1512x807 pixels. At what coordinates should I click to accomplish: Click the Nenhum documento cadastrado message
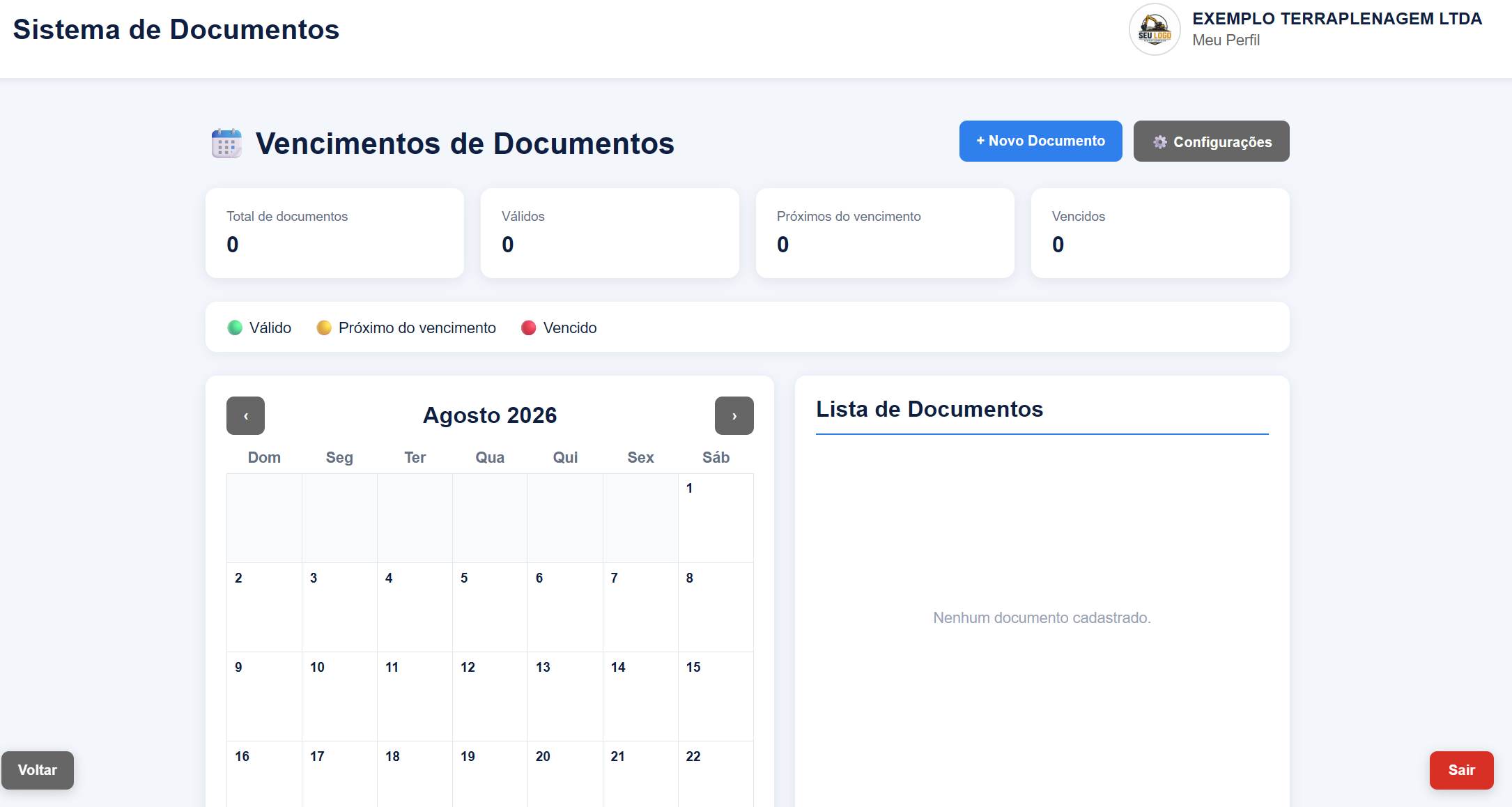click(x=1042, y=618)
